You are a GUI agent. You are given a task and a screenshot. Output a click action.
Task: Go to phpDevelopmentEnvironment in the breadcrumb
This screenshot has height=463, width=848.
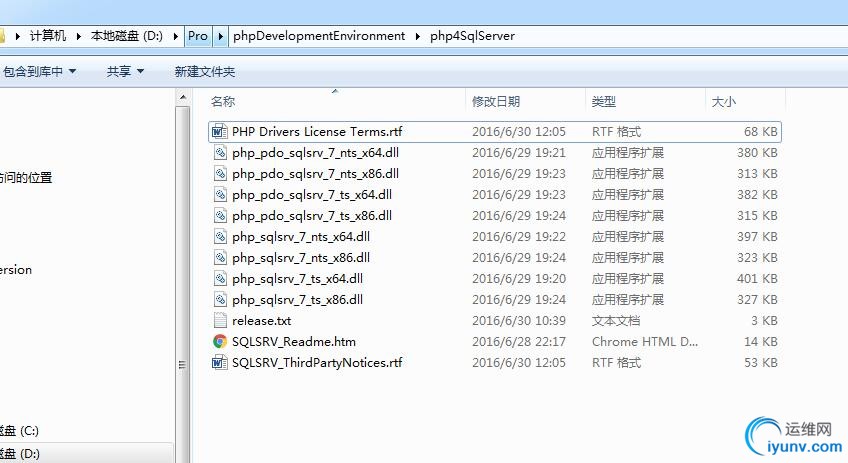point(319,36)
